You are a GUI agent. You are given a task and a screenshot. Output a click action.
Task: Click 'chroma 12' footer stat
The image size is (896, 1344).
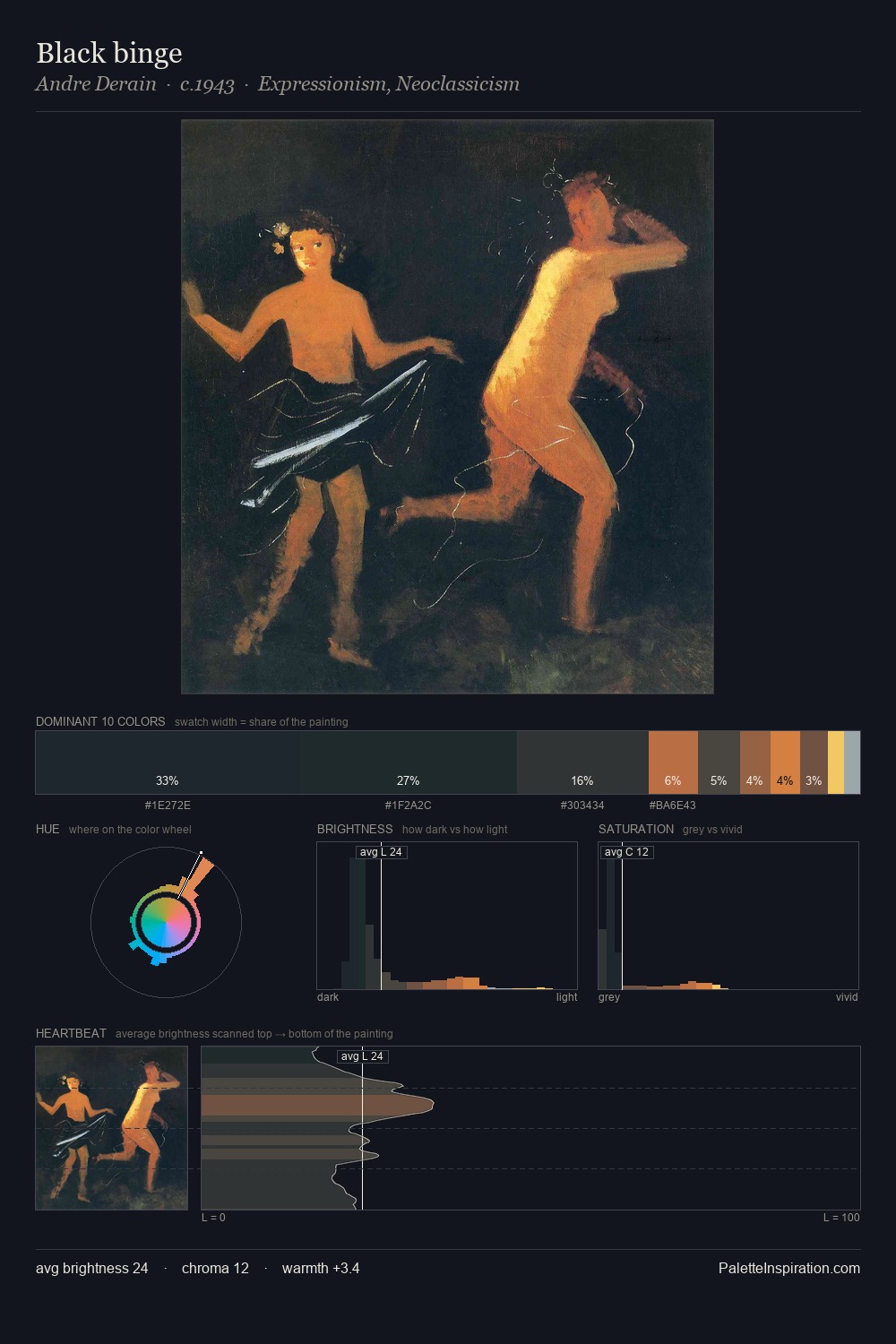click(215, 1268)
